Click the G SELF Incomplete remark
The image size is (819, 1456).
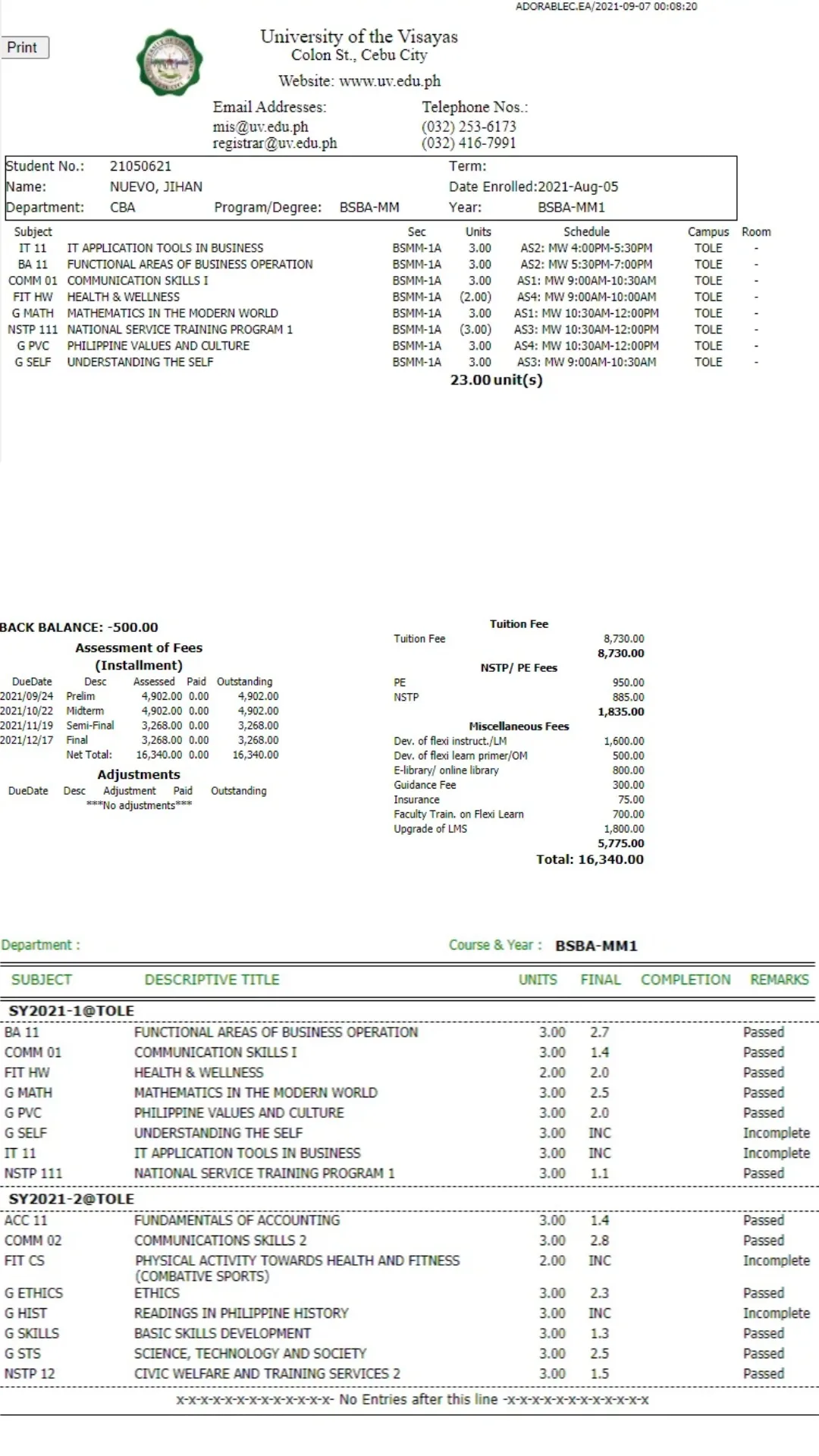(x=776, y=1133)
